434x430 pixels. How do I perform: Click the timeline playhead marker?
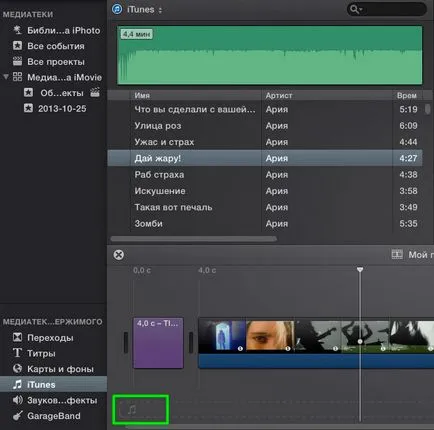[x=360, y=269]
